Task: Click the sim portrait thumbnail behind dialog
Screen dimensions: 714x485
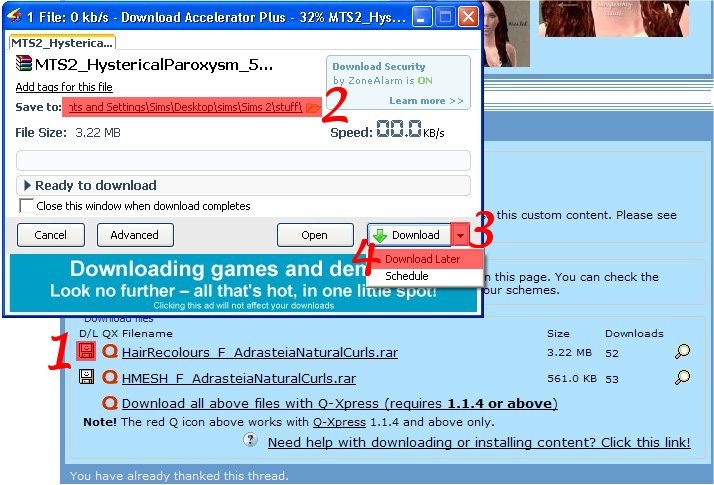Action: pyautogui.click(x=506, y=33)
